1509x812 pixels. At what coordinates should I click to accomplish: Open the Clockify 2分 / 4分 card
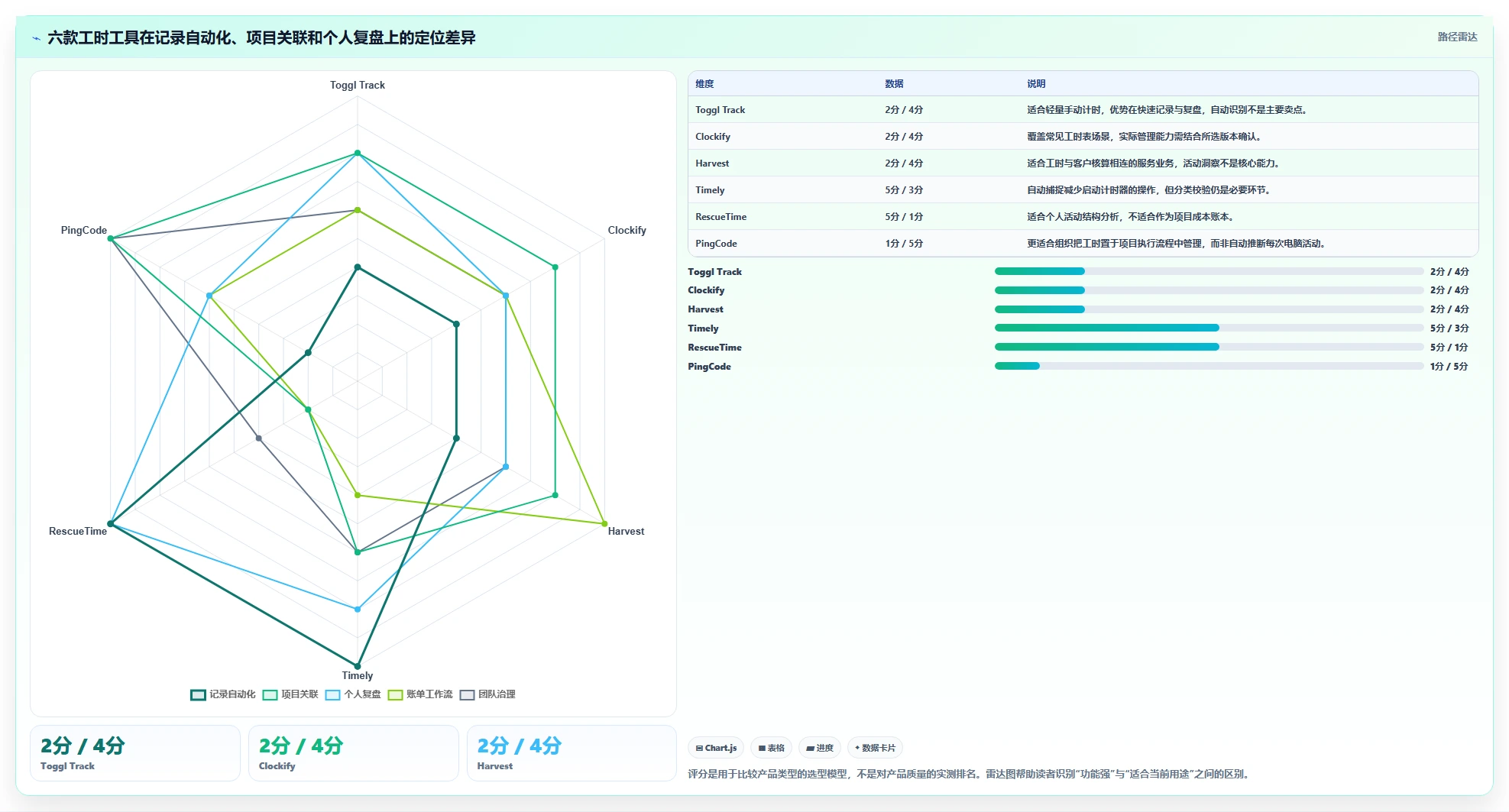(354, 753)
